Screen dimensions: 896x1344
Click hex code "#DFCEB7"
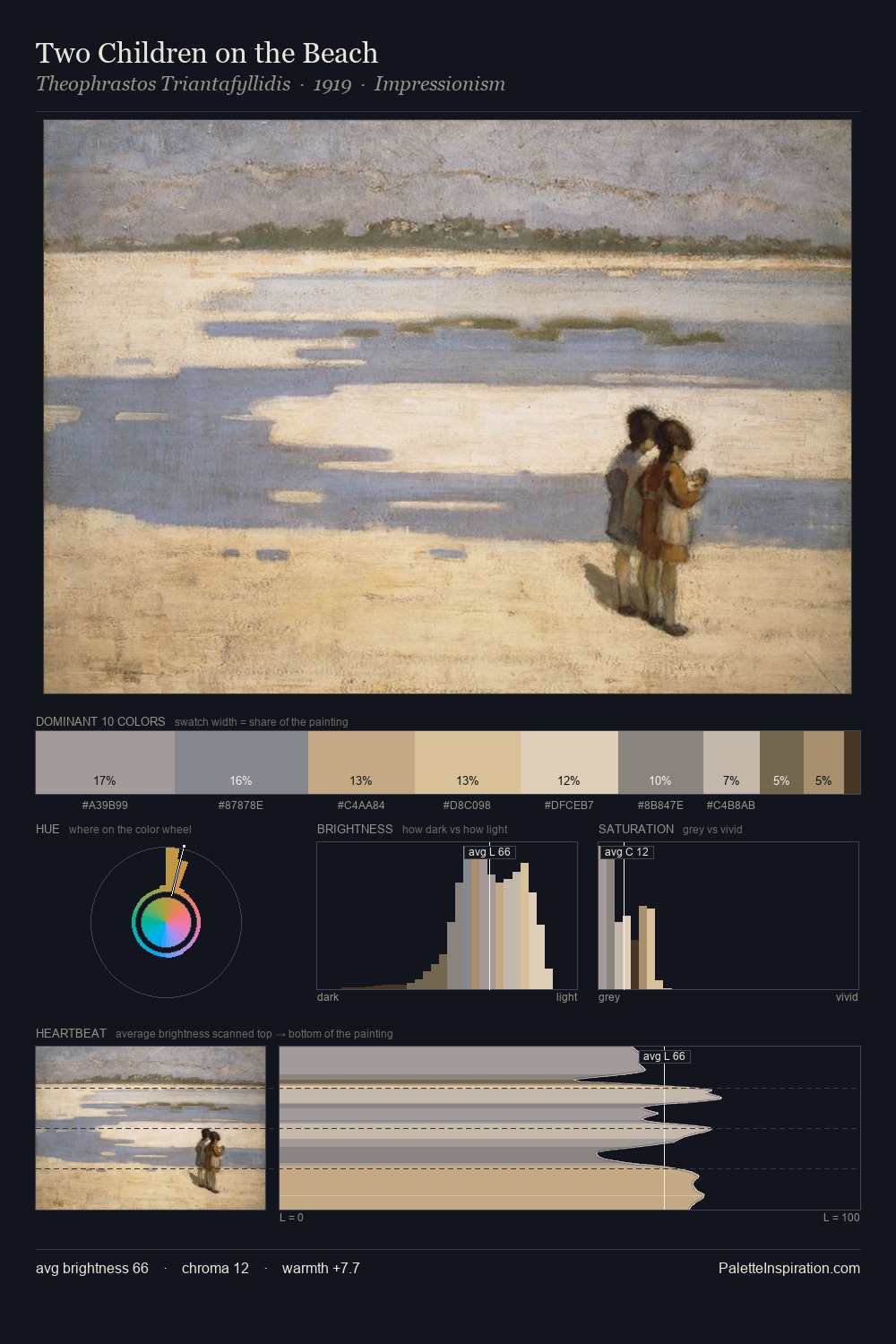click(569, 806)
